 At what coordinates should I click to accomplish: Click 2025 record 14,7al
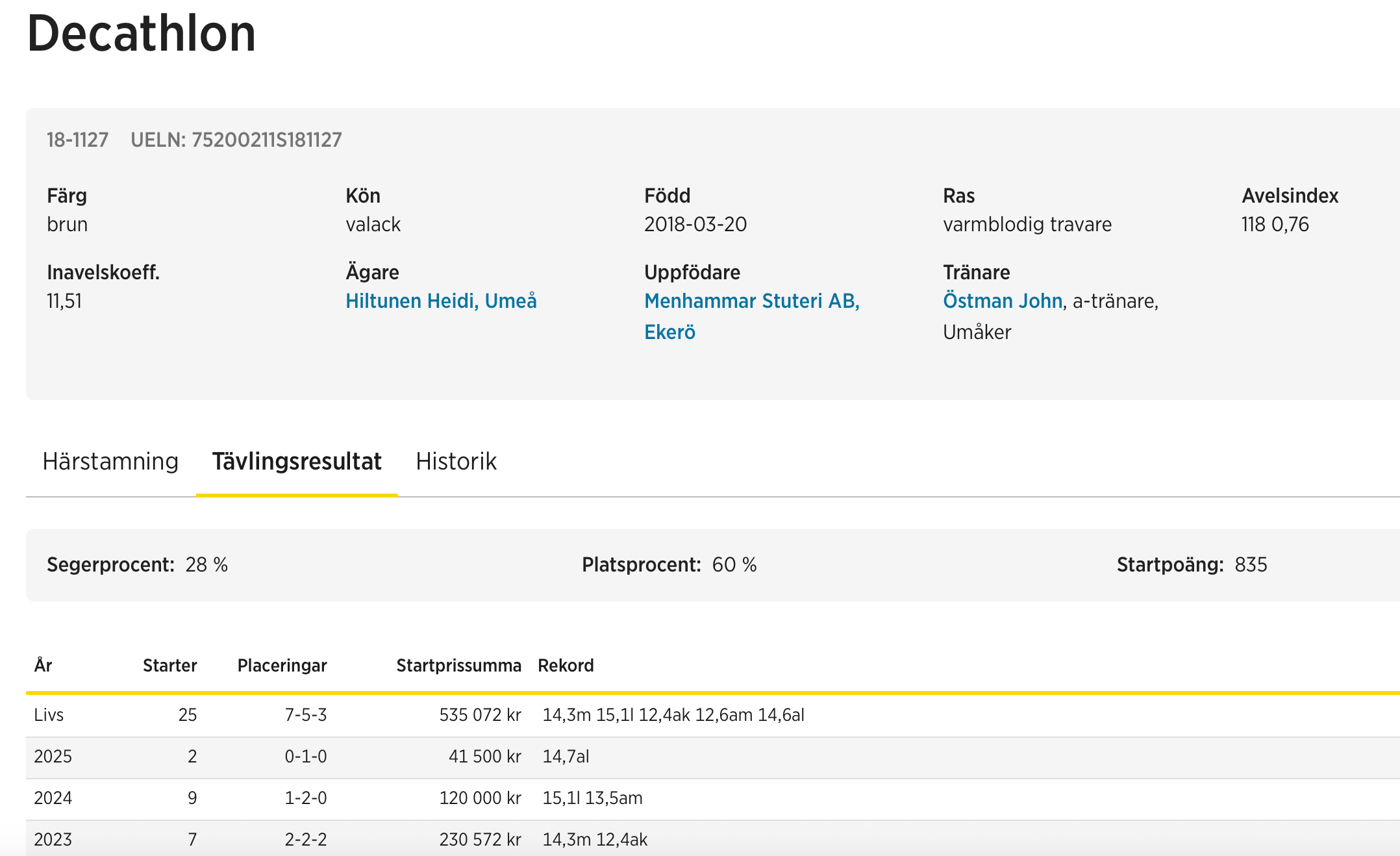(566, 756)
